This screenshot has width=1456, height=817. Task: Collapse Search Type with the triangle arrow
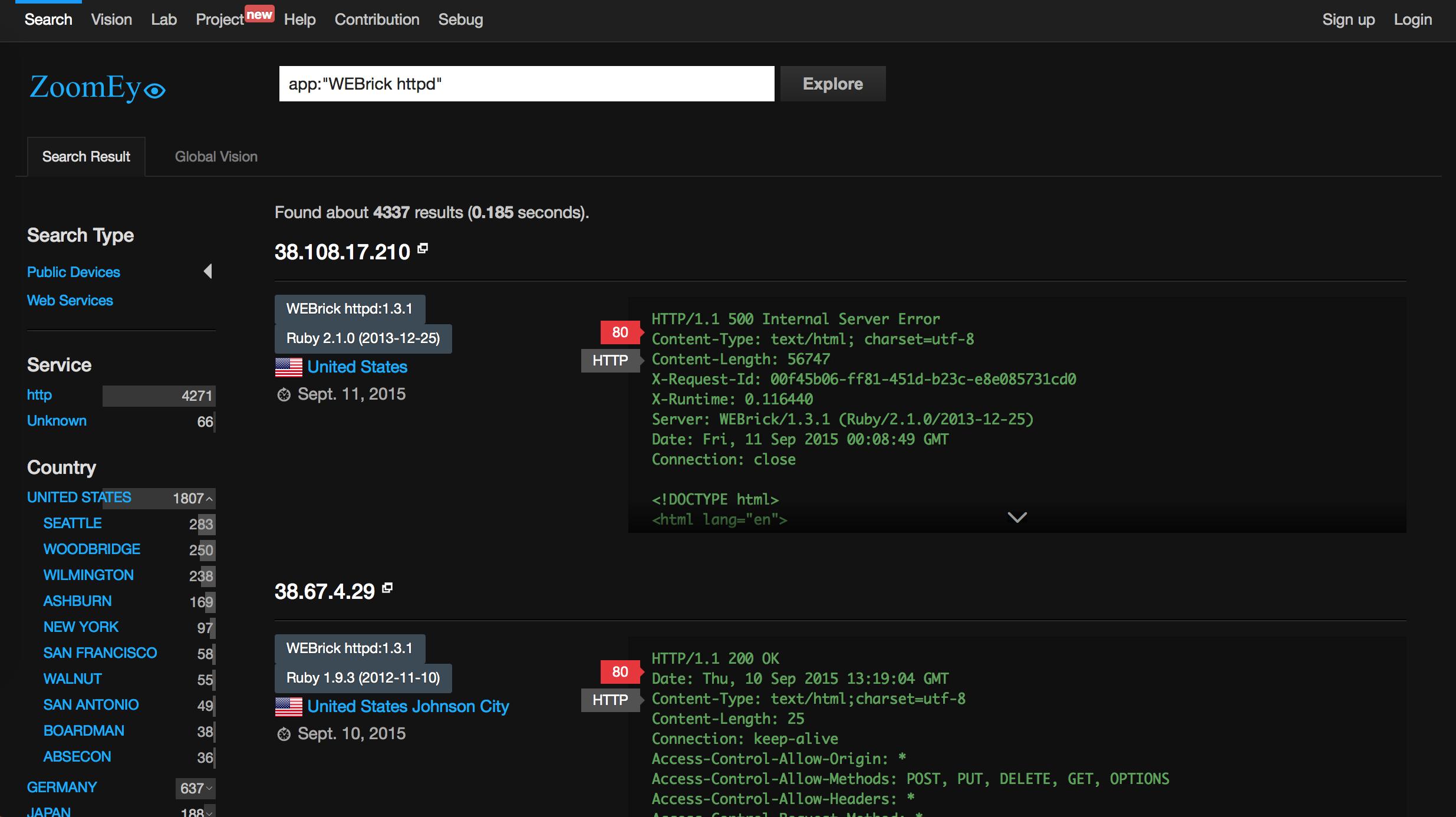tap(207, 272)
